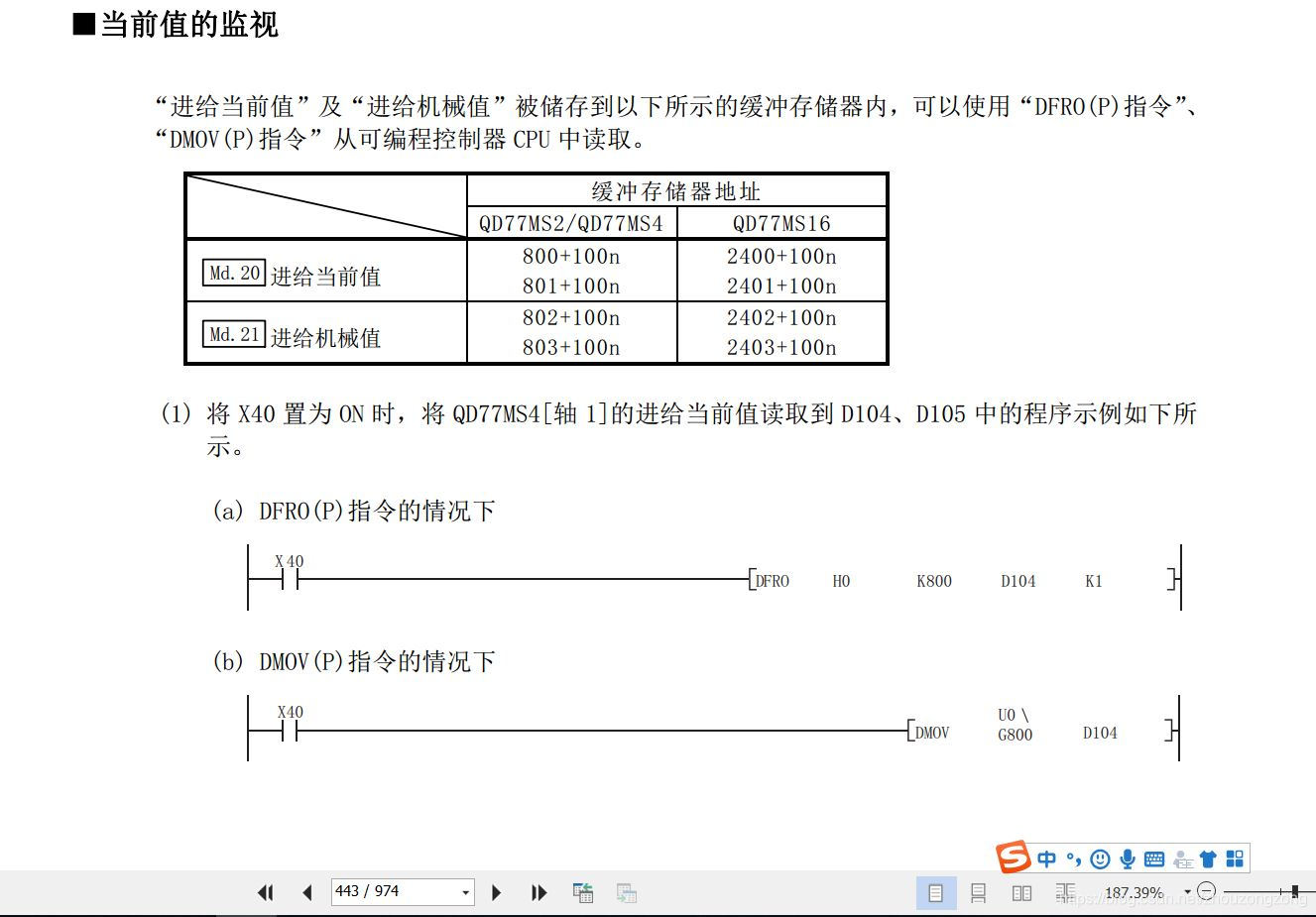This screenshot has width=1316, height=917.
Task: Switch to continuous page view
Action: (x=978, y=892)
